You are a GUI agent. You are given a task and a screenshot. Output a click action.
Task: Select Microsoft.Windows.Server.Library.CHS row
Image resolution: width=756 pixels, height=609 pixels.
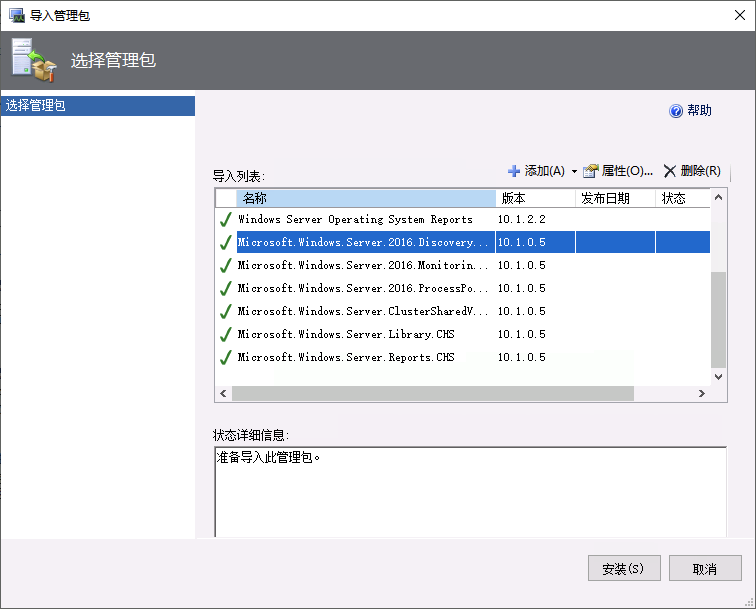click(x=463, y=334)
